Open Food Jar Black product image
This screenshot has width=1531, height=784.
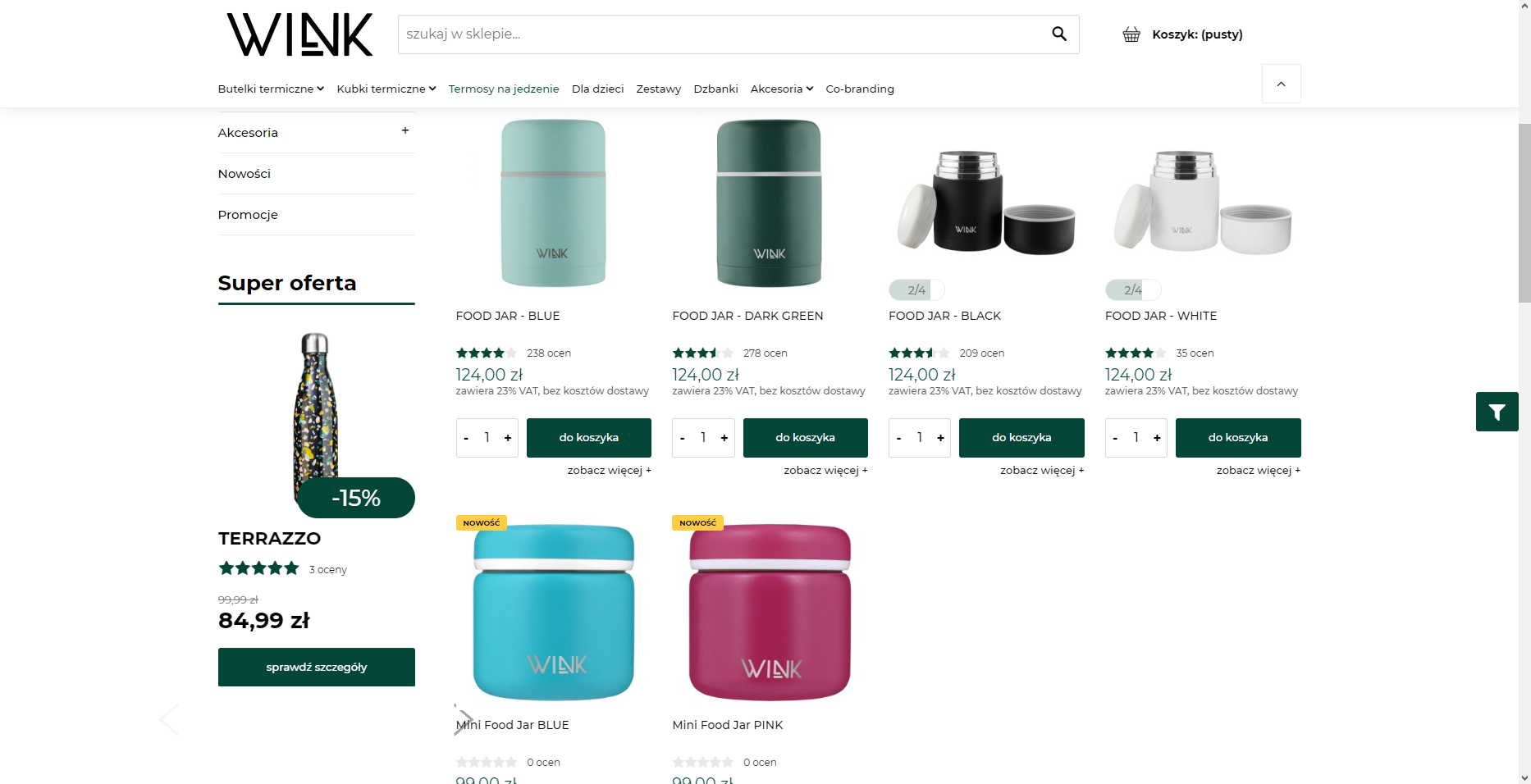pyautogui.click(x=986, y=203)
